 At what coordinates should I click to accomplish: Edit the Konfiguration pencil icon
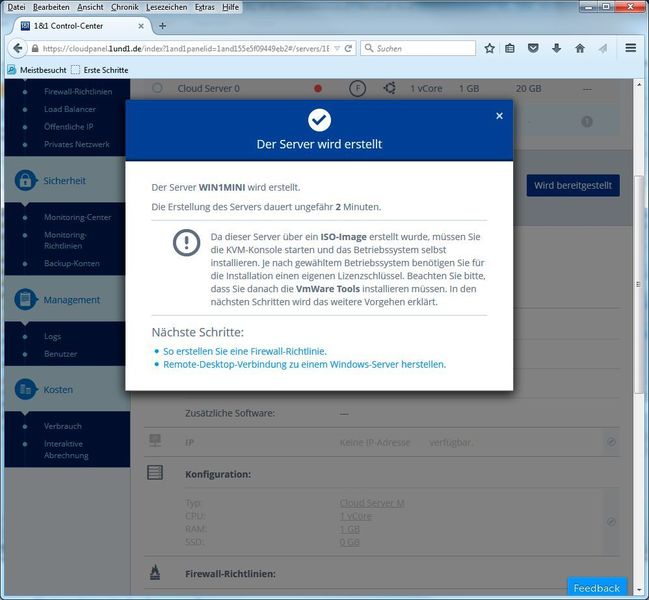(611, 522)
